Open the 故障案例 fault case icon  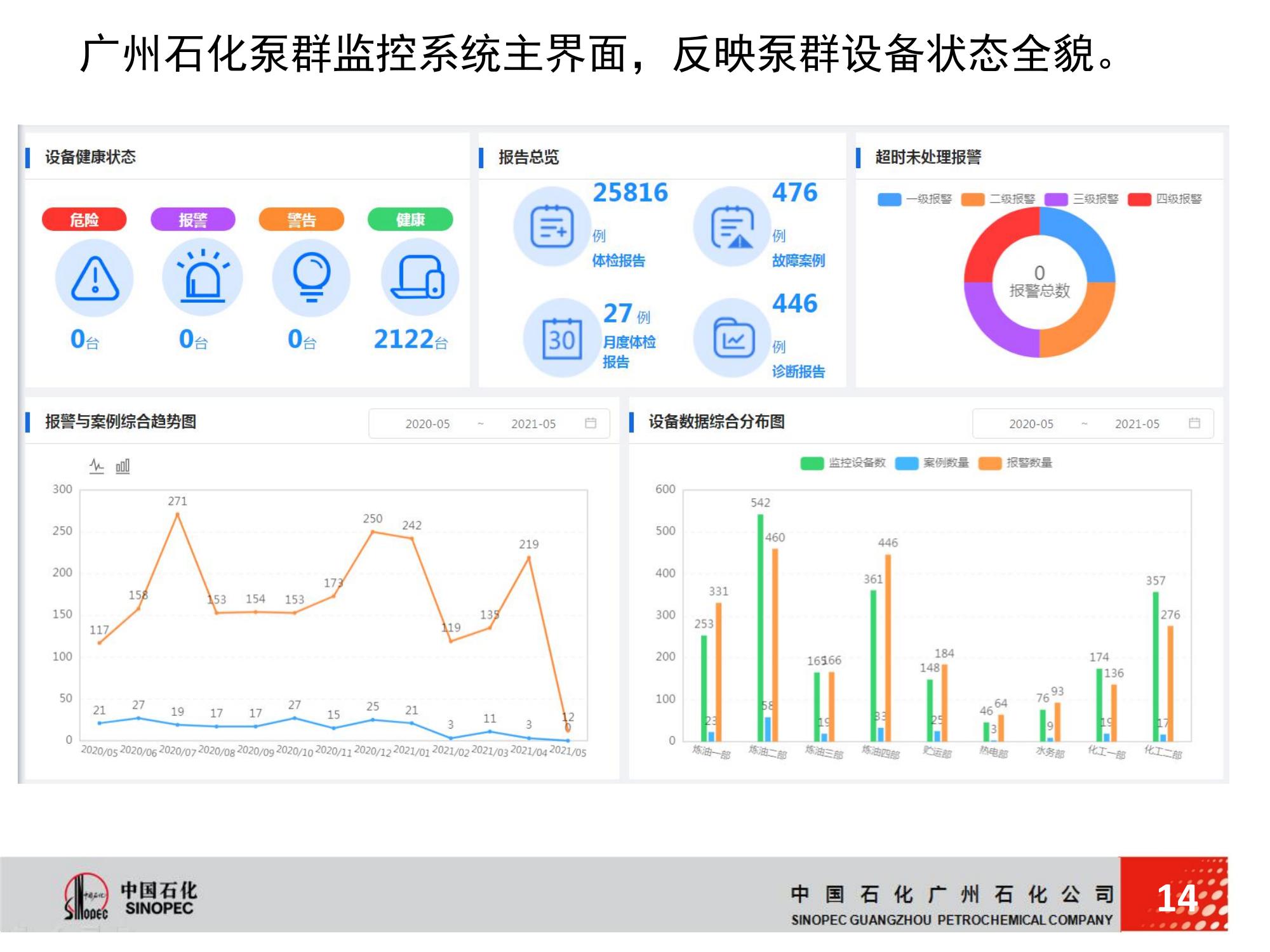[732, 227]
